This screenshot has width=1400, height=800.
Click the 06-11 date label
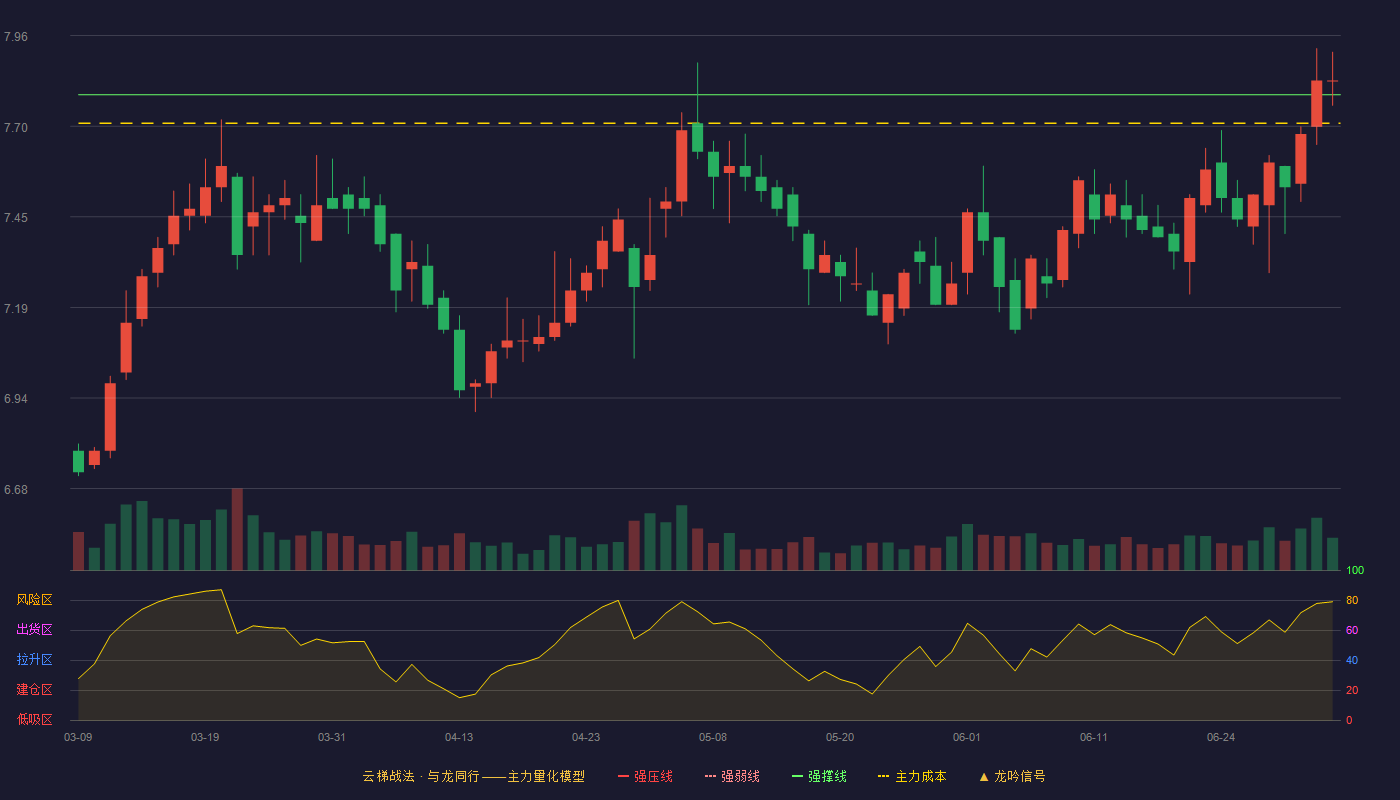pyautogui.click(x=1094, y=737)
